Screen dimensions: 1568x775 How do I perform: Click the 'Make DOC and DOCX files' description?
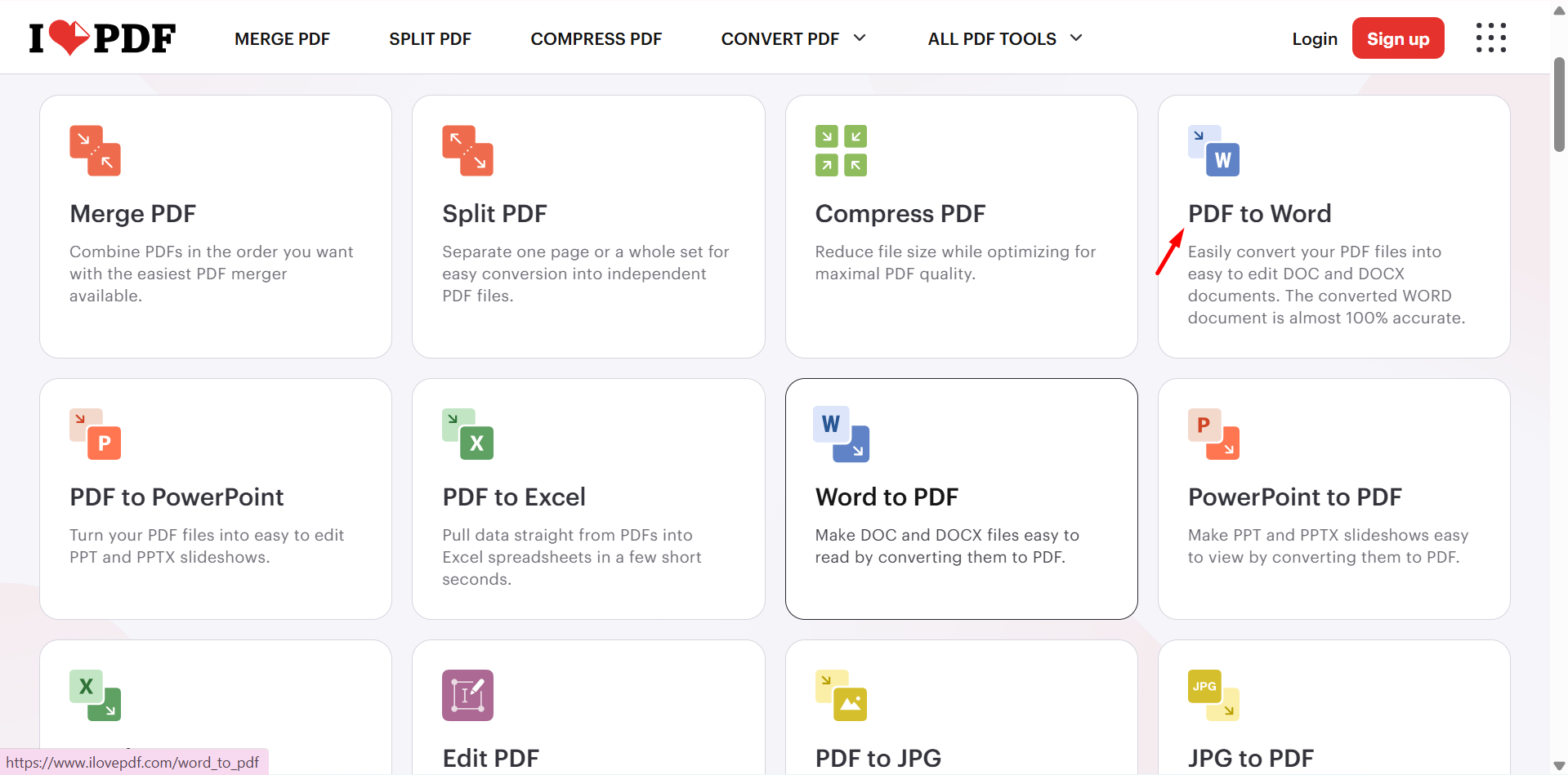point(947,546)
